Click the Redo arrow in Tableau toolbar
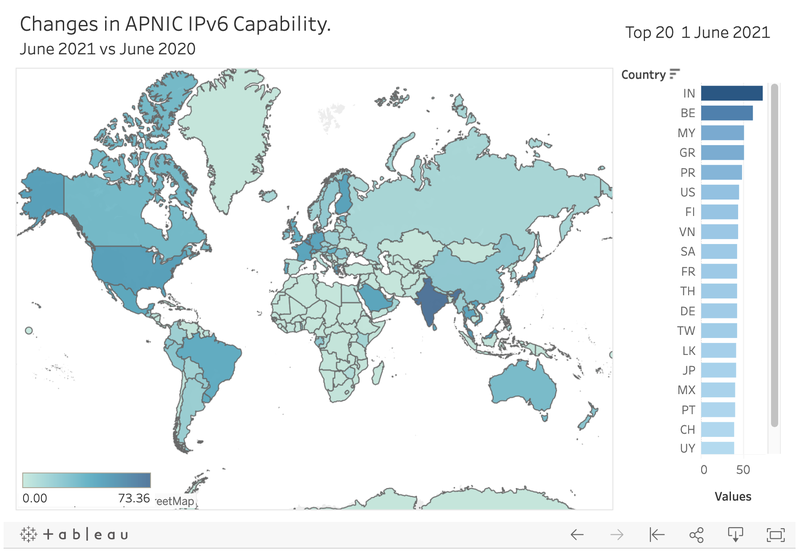The image size is (800, 554). point(617,535)
